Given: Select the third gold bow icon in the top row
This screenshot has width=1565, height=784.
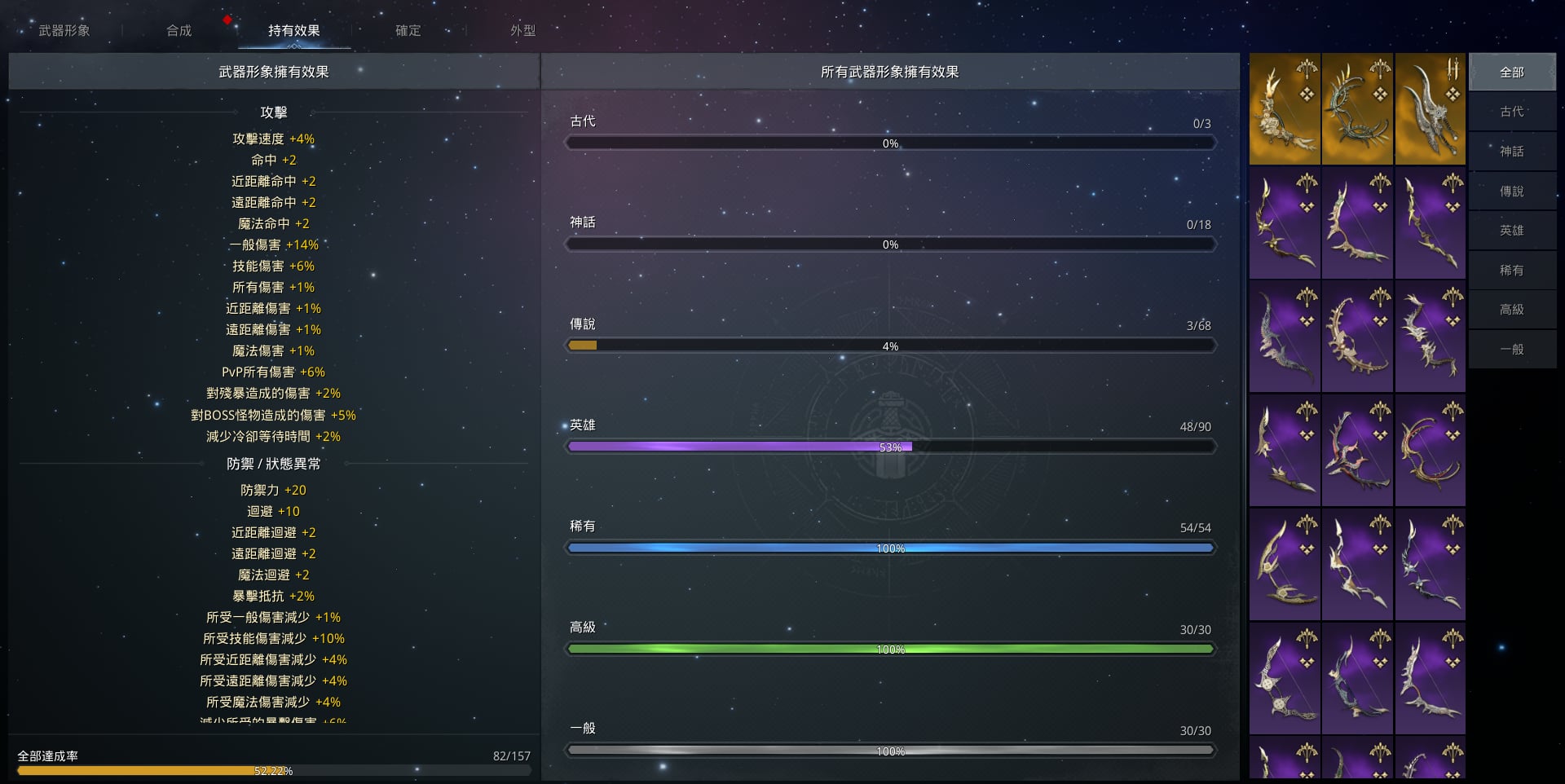Looking at the screenshot, I should click(1430, 109).
